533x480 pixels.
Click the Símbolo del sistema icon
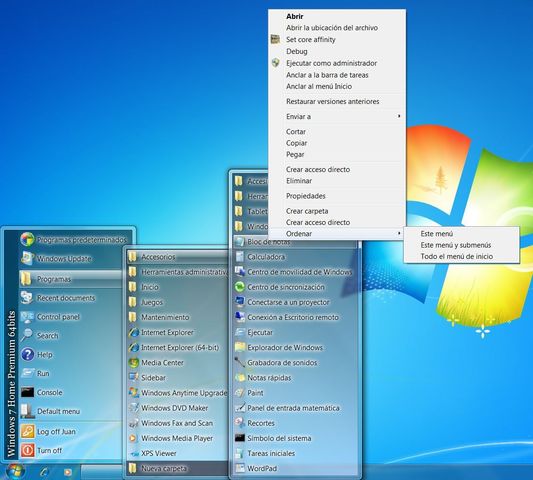click(x=240, y=438)
